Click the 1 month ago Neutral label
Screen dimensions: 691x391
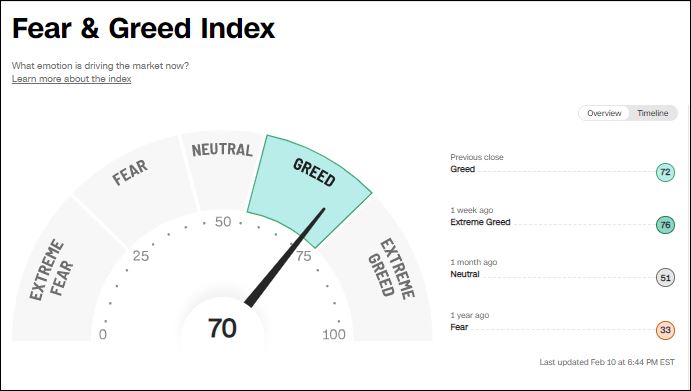[x=465, y=274]
